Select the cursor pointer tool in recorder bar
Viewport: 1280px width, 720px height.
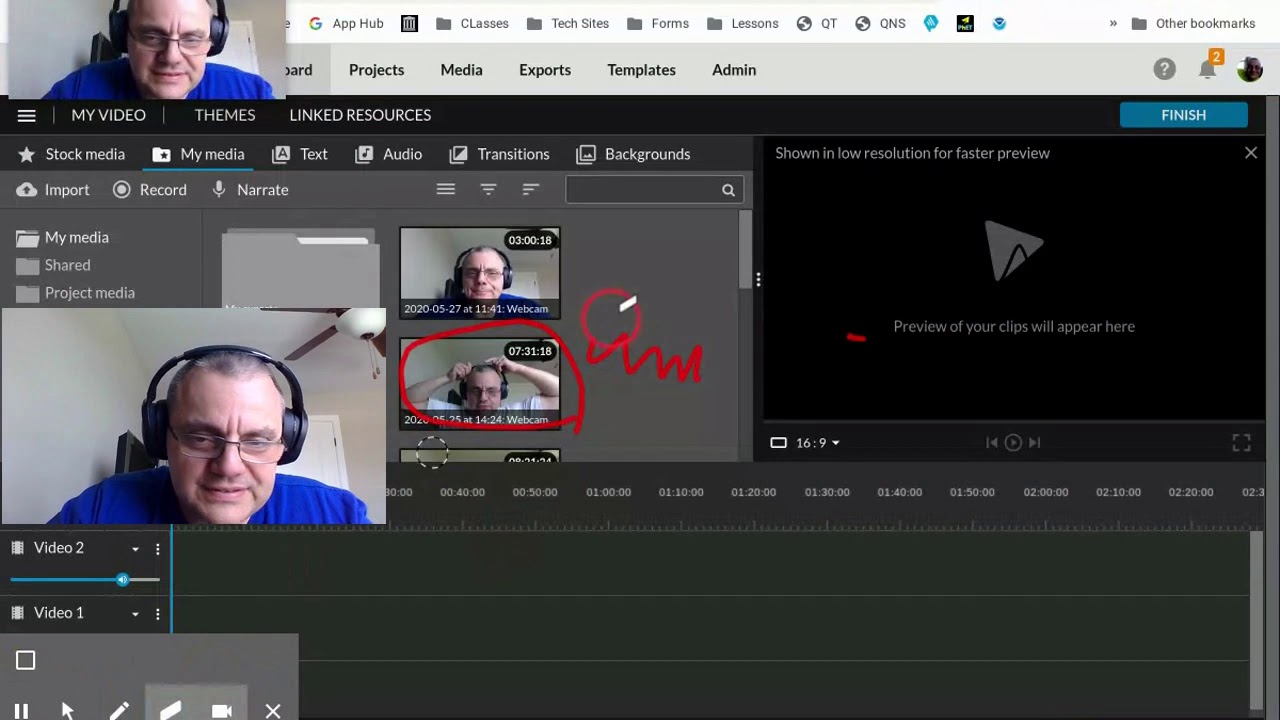pos(68,711)
